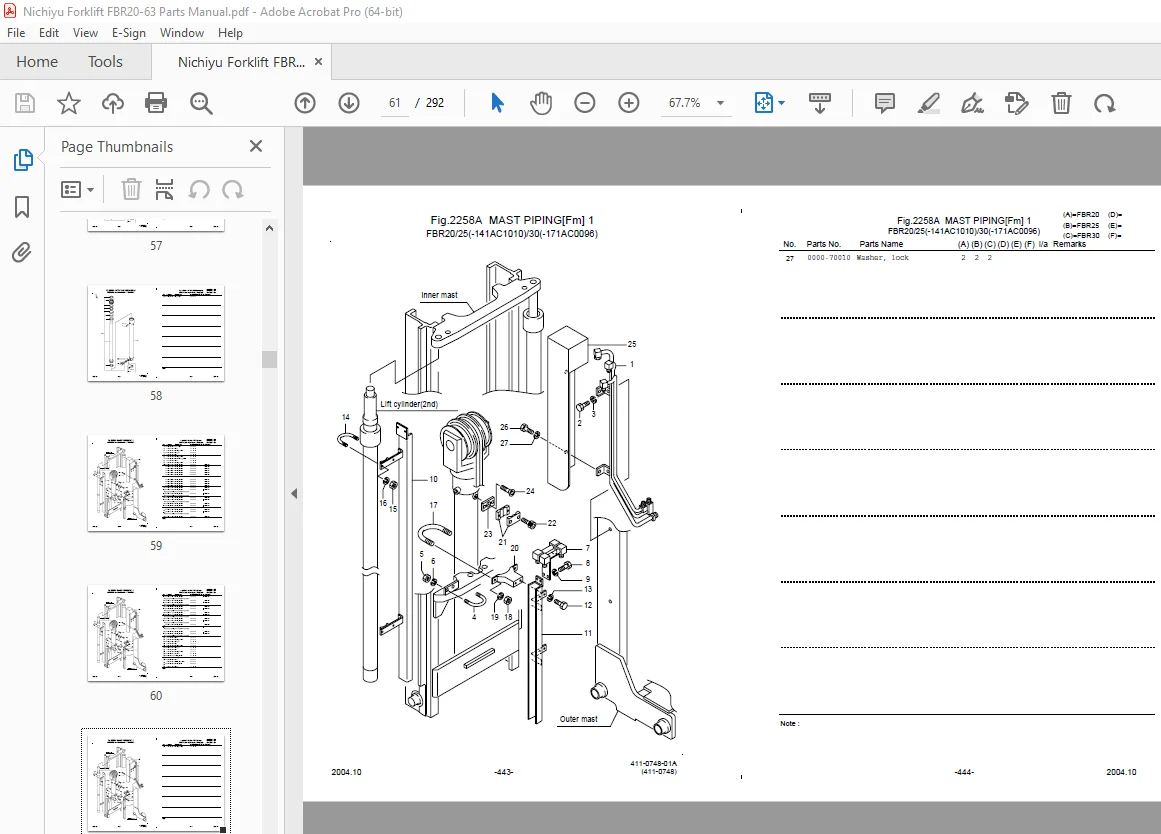The width and height of the screenshot is (1161, 834).
Task: Open the page display options dropdown arrow
Action: tap(782, 104)
